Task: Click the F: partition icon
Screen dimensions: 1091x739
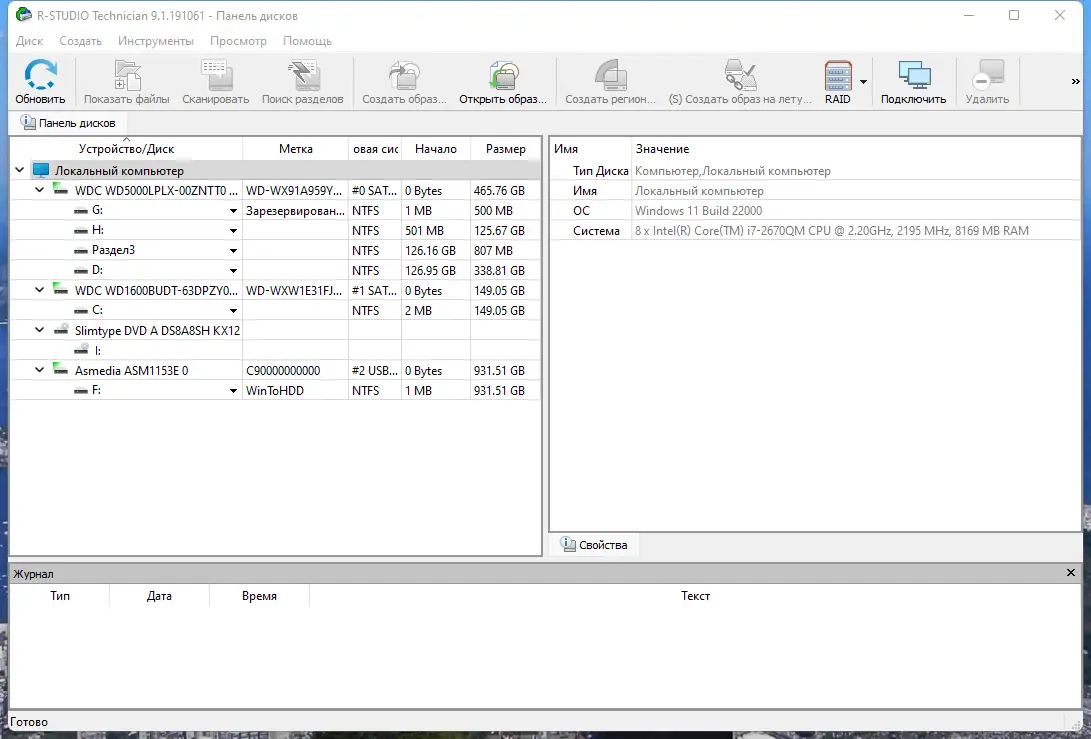Action: coord(81,390)
